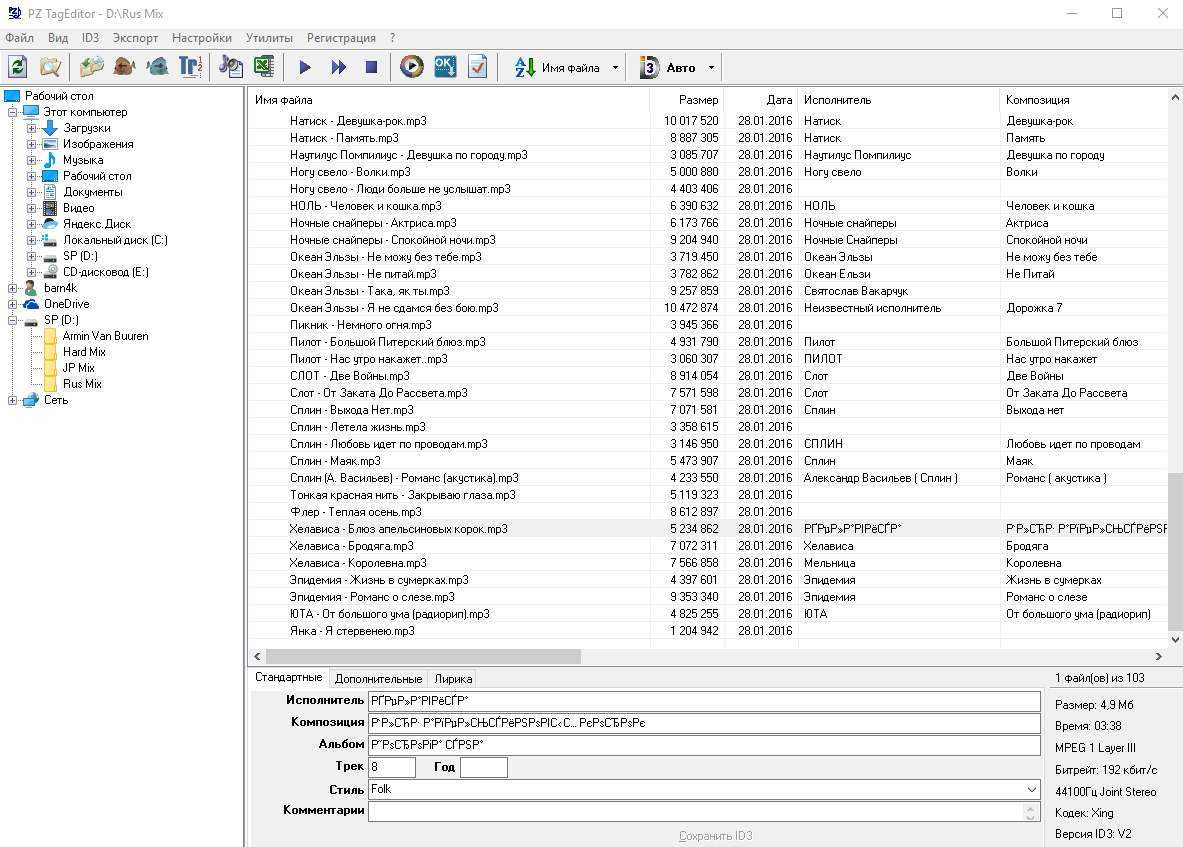The width and height of the screenshot is (1183, 847).
Task: Switch to the 'Лирика' tab
Action: coord(453,679)
